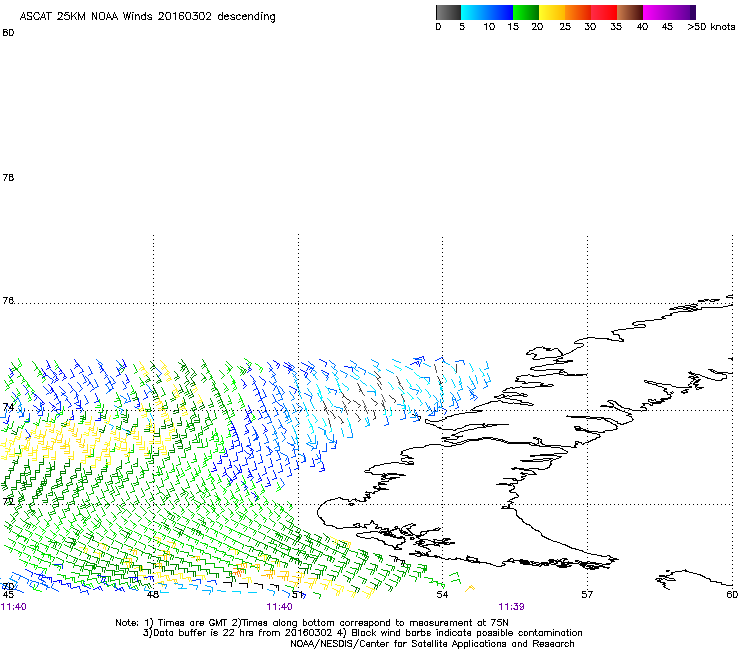The image size is (740, 650).
Task: Click legend scale value "15"
Action: pos(513,27)
